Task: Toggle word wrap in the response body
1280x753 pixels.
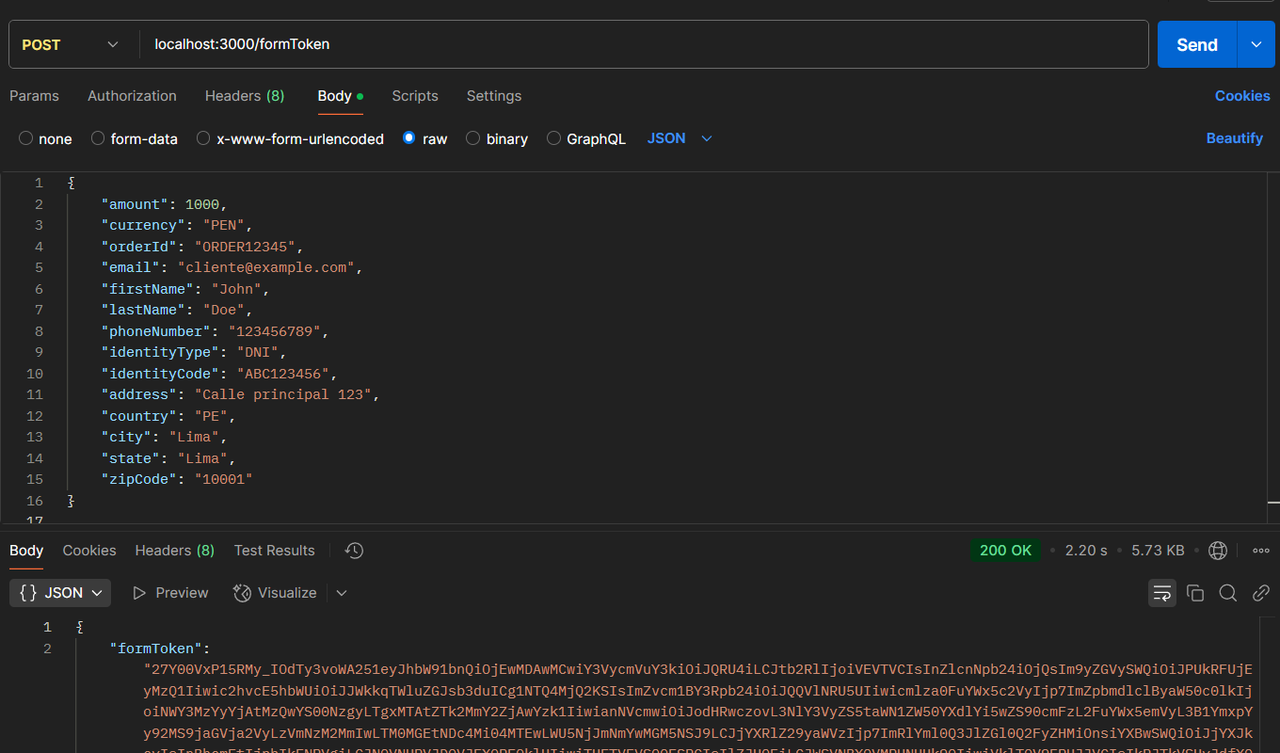Action: point(1162,592)
